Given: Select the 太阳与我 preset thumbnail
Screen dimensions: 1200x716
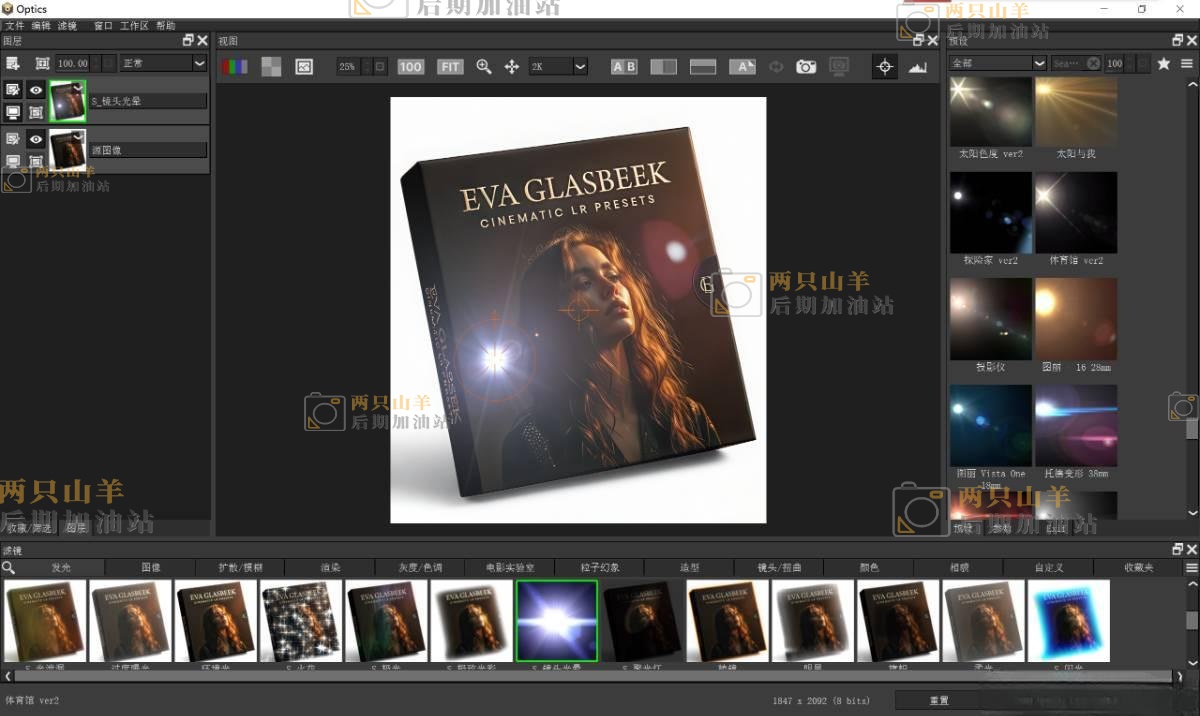Looking at the screenshot, I should [1076, 112].
